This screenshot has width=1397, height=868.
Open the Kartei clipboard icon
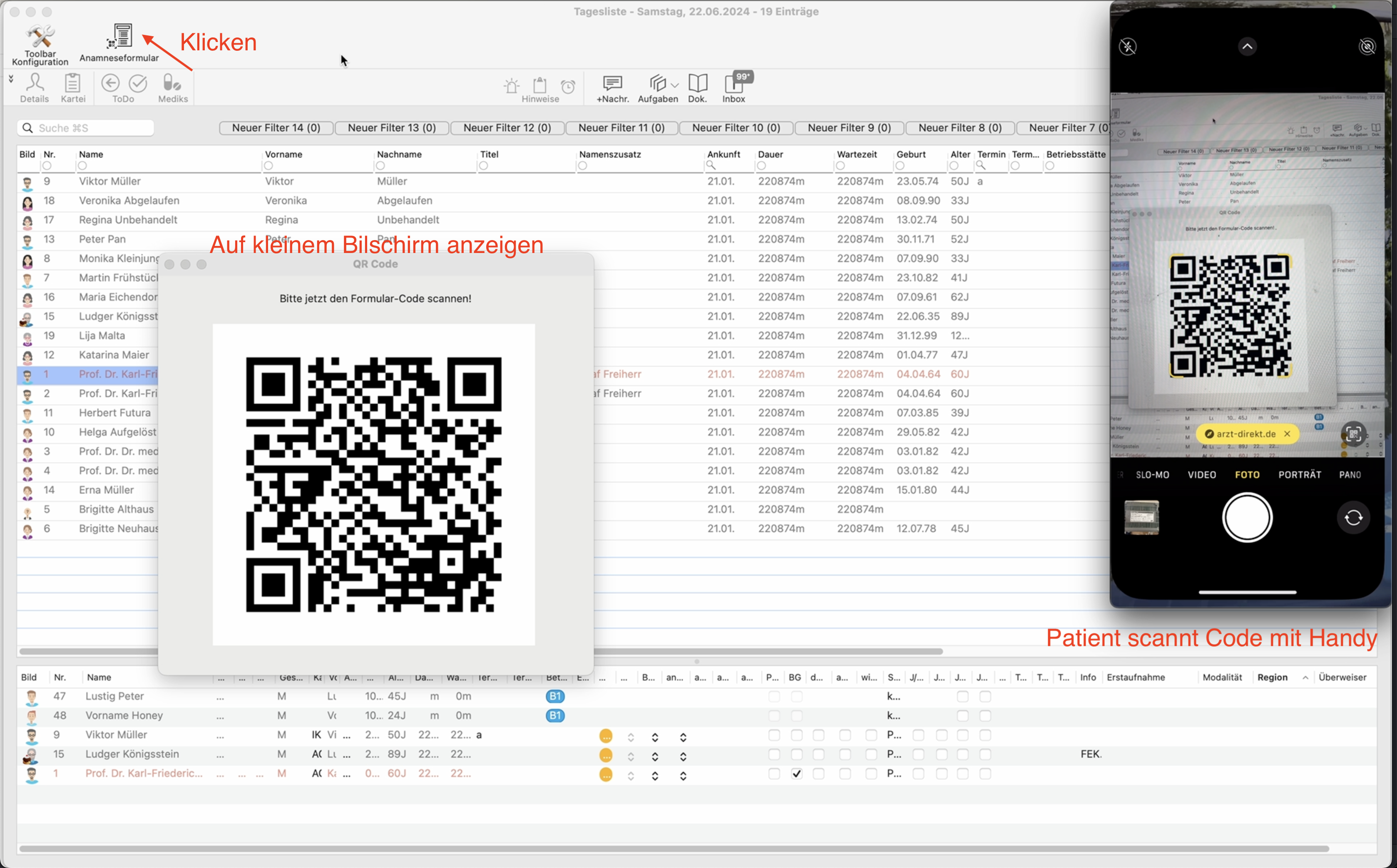point(73,87)
